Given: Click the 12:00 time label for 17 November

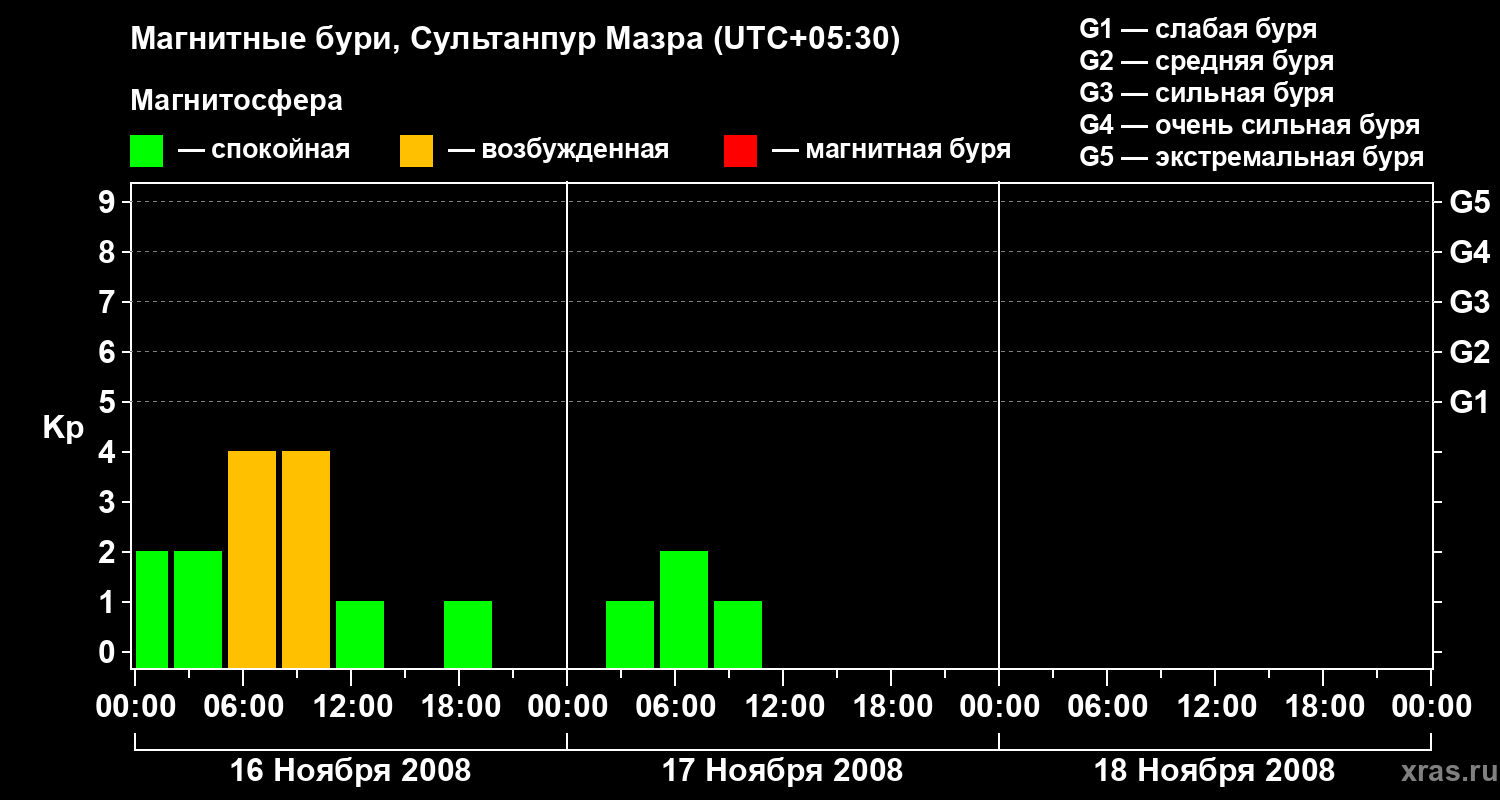Looking at the screenshot, I should pyautogui.click(x=784, y=707).
